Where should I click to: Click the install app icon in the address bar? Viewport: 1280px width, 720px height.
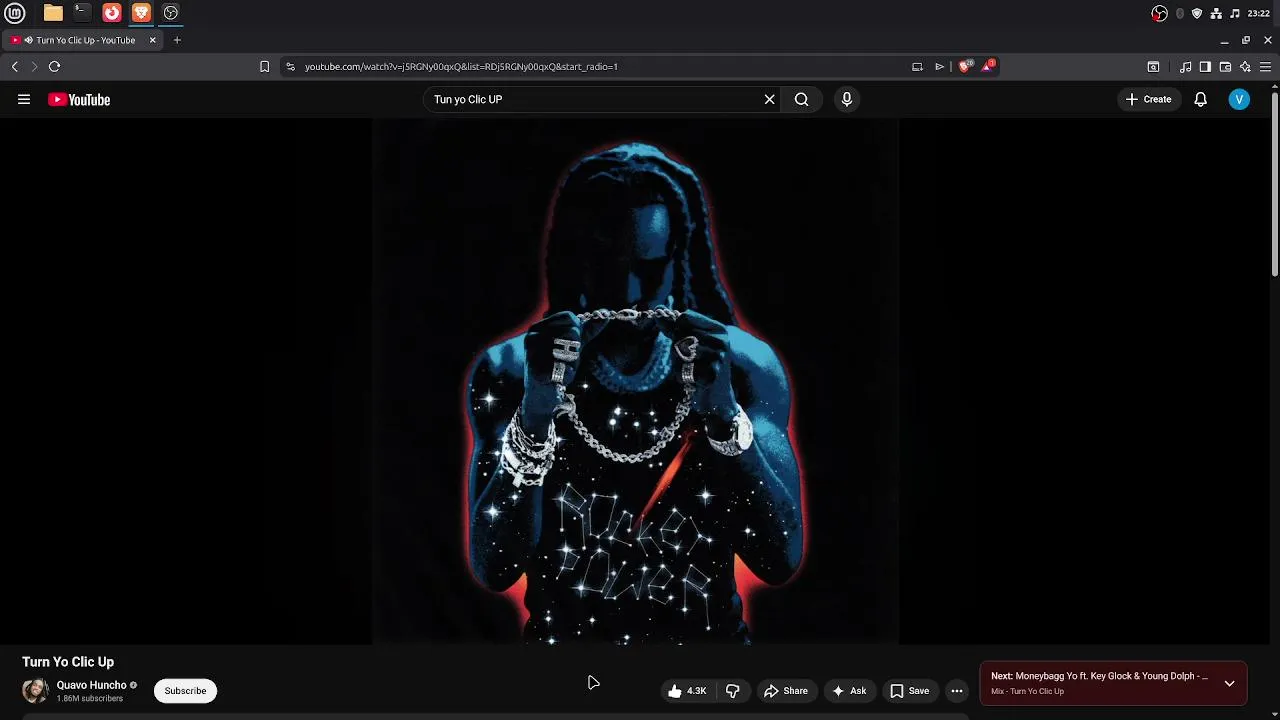pyautogui.click(x=917, y=66)
